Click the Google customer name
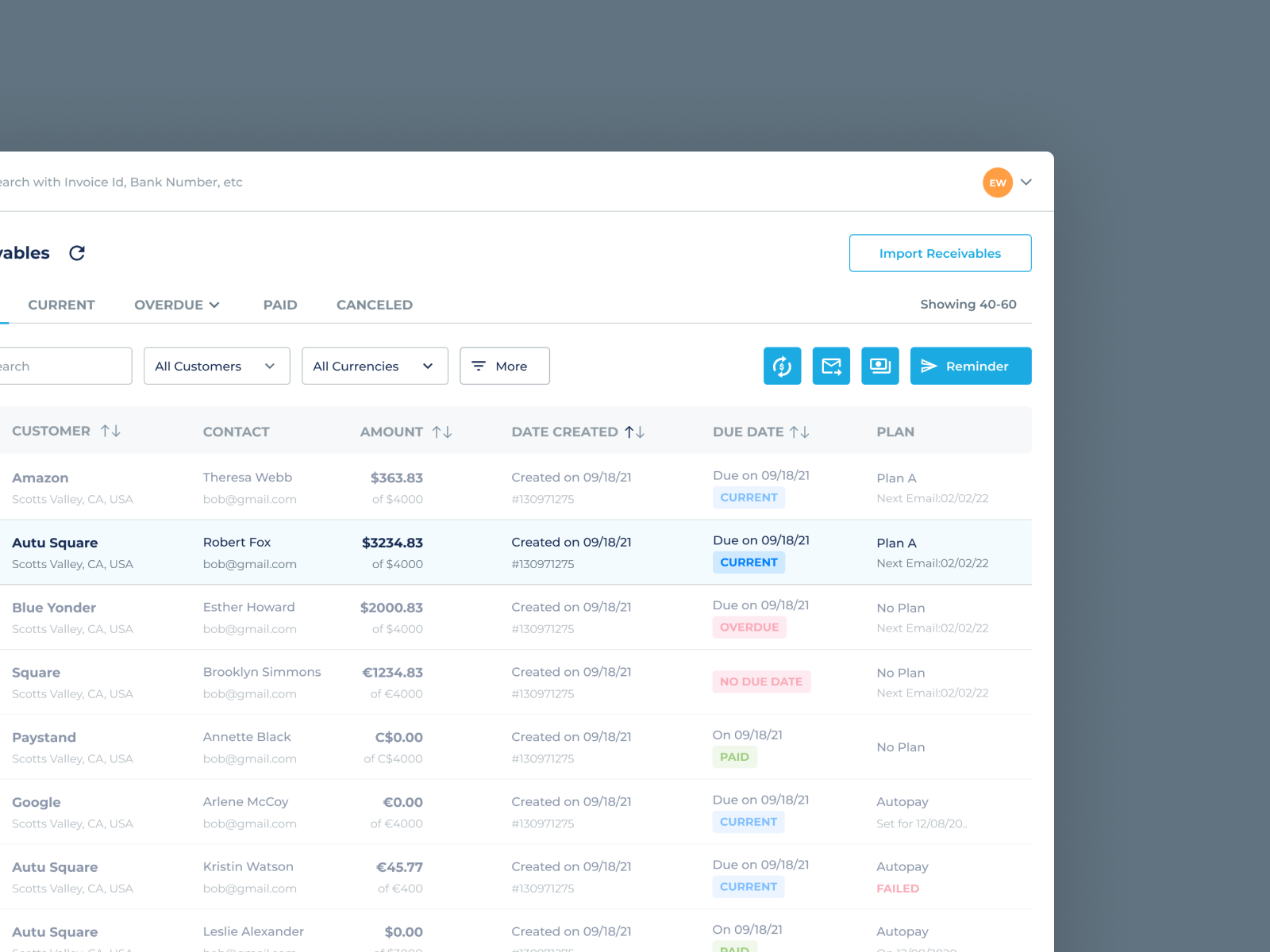1270x952 pixels. pos(37,802)
